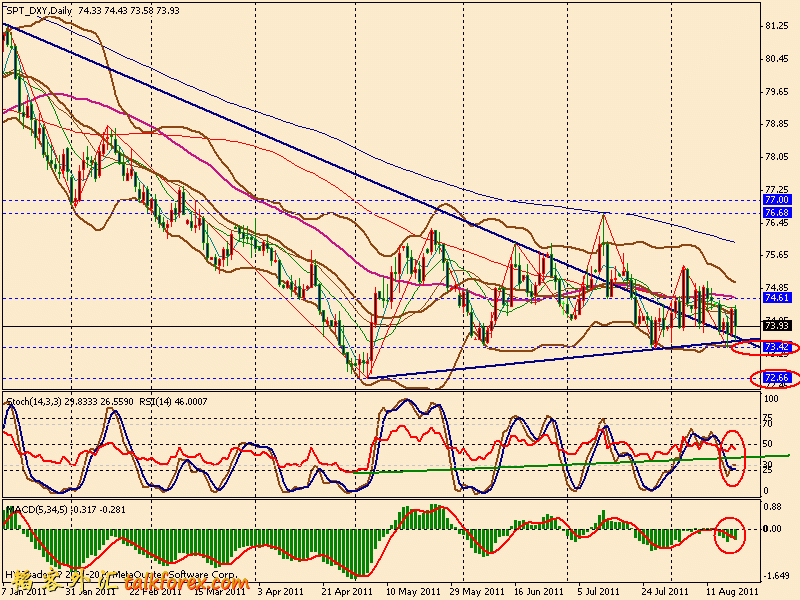Click the 3 Apr 2011 date label
The image size is (800, 600).
[x=280, y=592]
